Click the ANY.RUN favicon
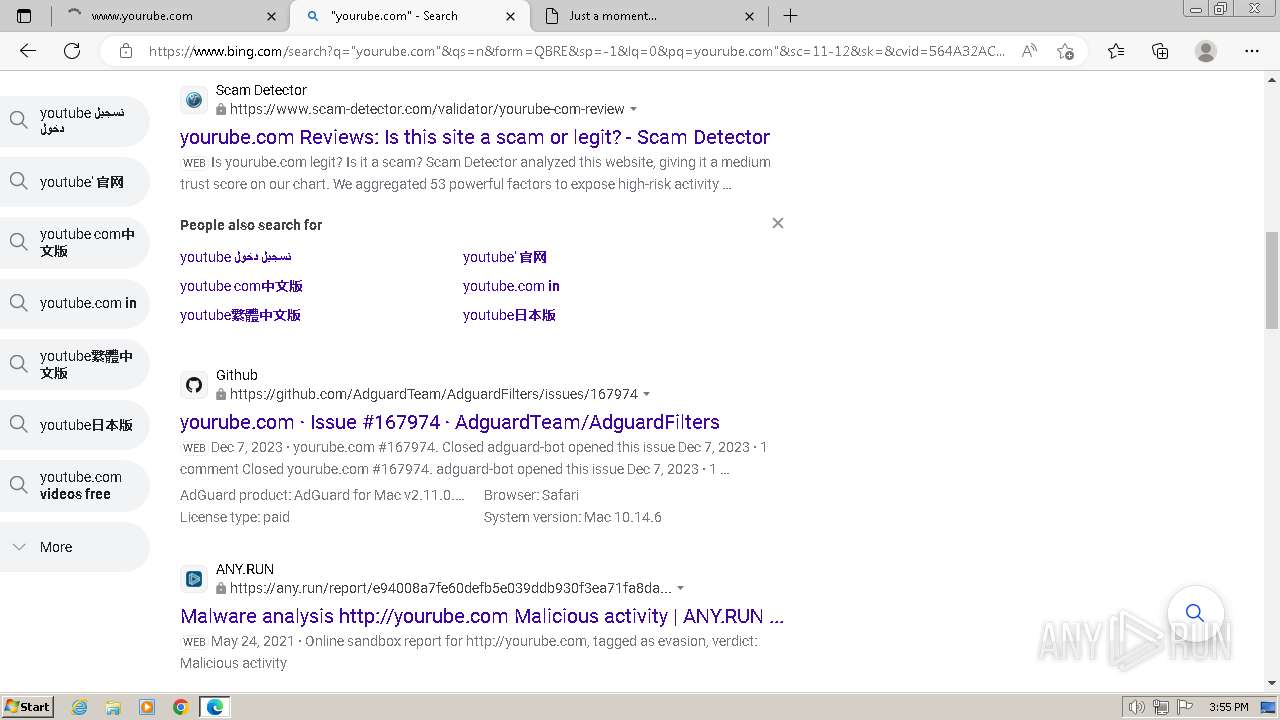 click(x=194, y=579)
